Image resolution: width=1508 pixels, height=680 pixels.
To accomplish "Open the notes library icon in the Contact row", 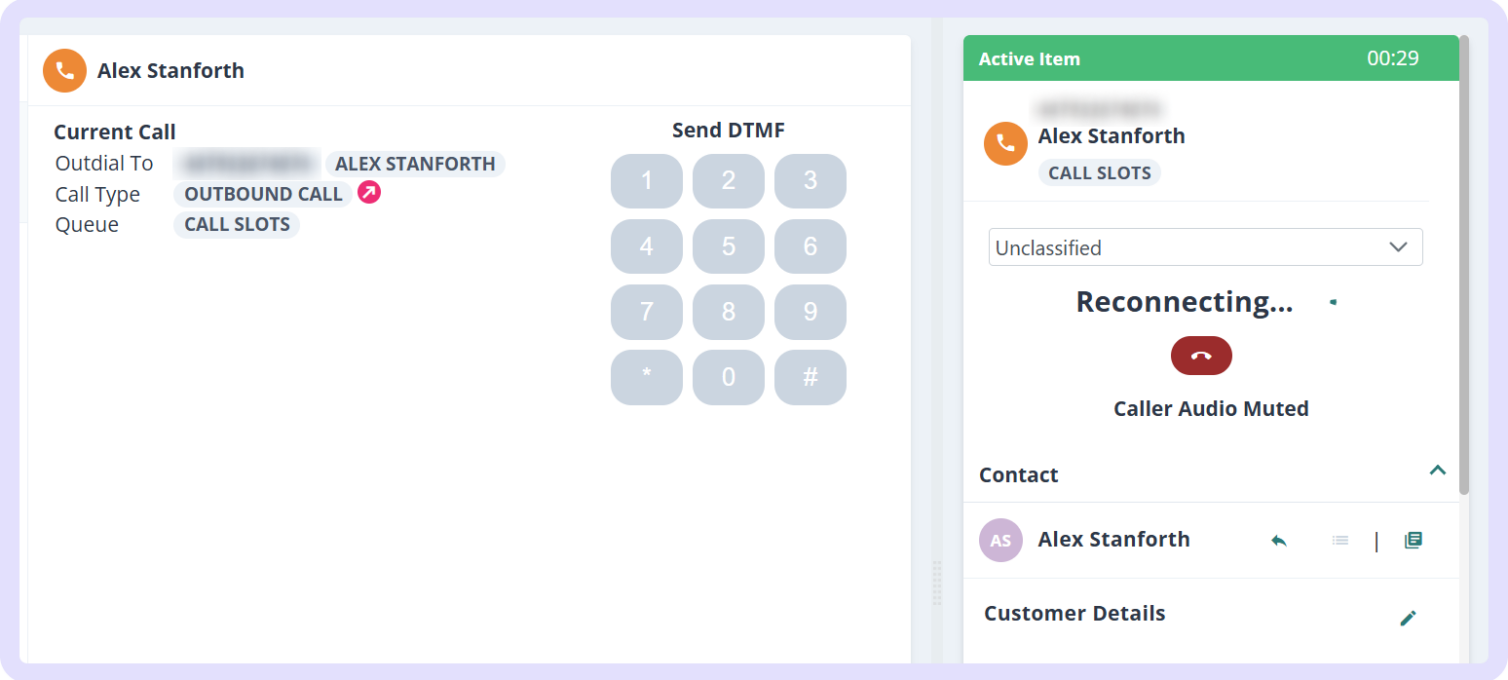I will [x=1413, y=540].
